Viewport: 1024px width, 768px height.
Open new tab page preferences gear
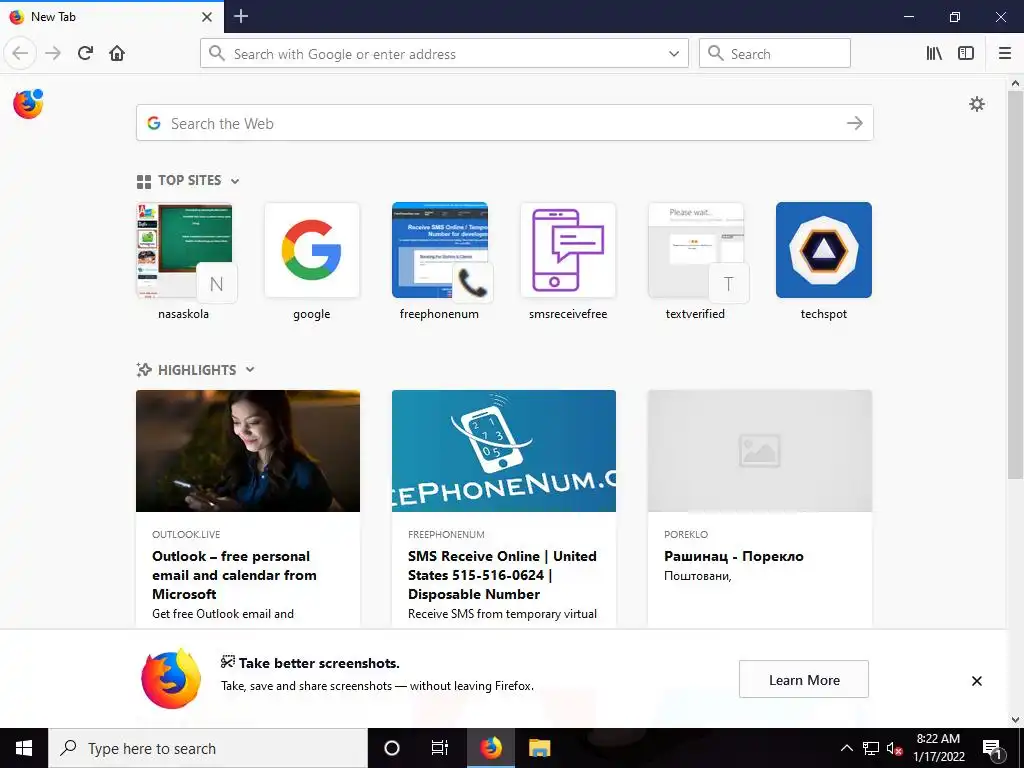point(977,104)
